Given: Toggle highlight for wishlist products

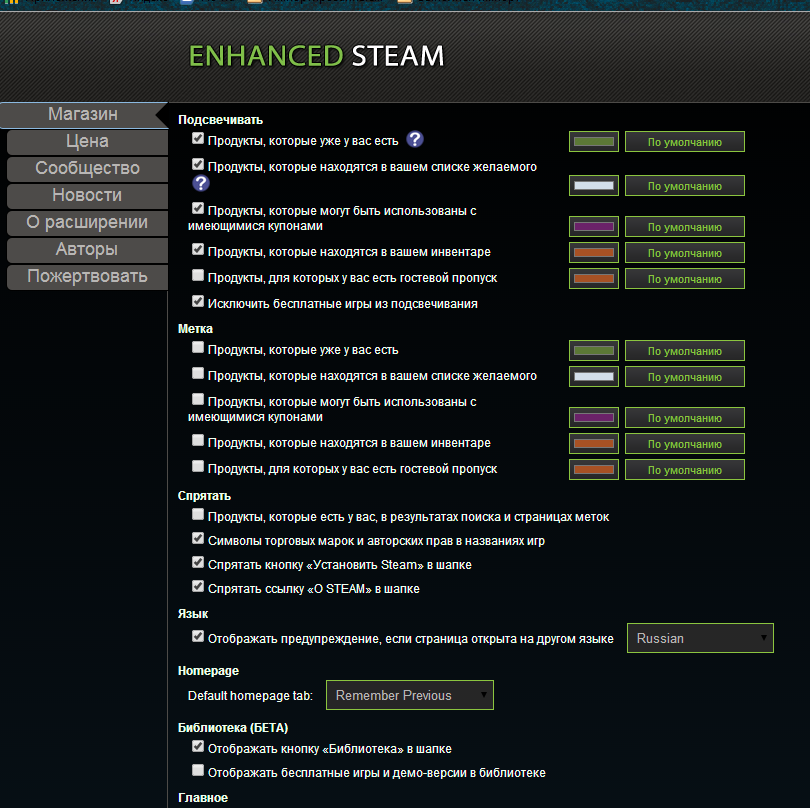Looking at the screenshot, I should click(x=198, y=164).
